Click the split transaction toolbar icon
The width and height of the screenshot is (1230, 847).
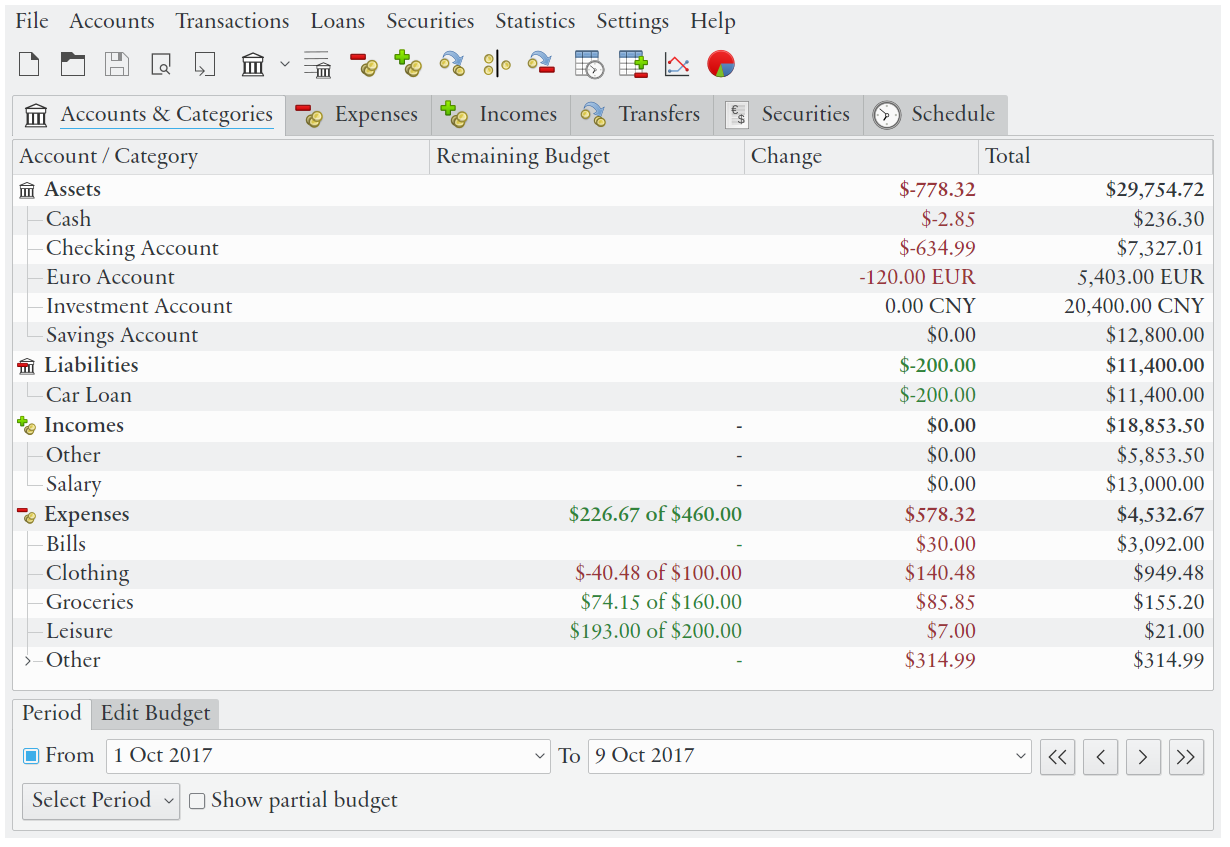click(496, 65)
